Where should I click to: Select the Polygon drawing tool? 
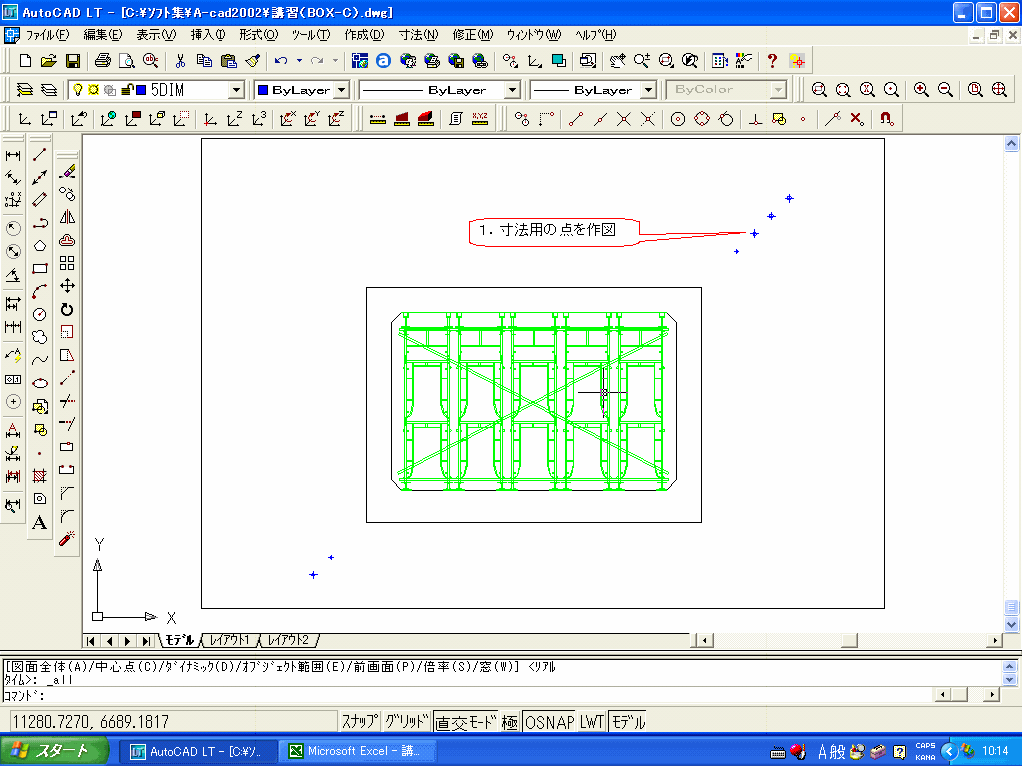[x=40, y=246]
